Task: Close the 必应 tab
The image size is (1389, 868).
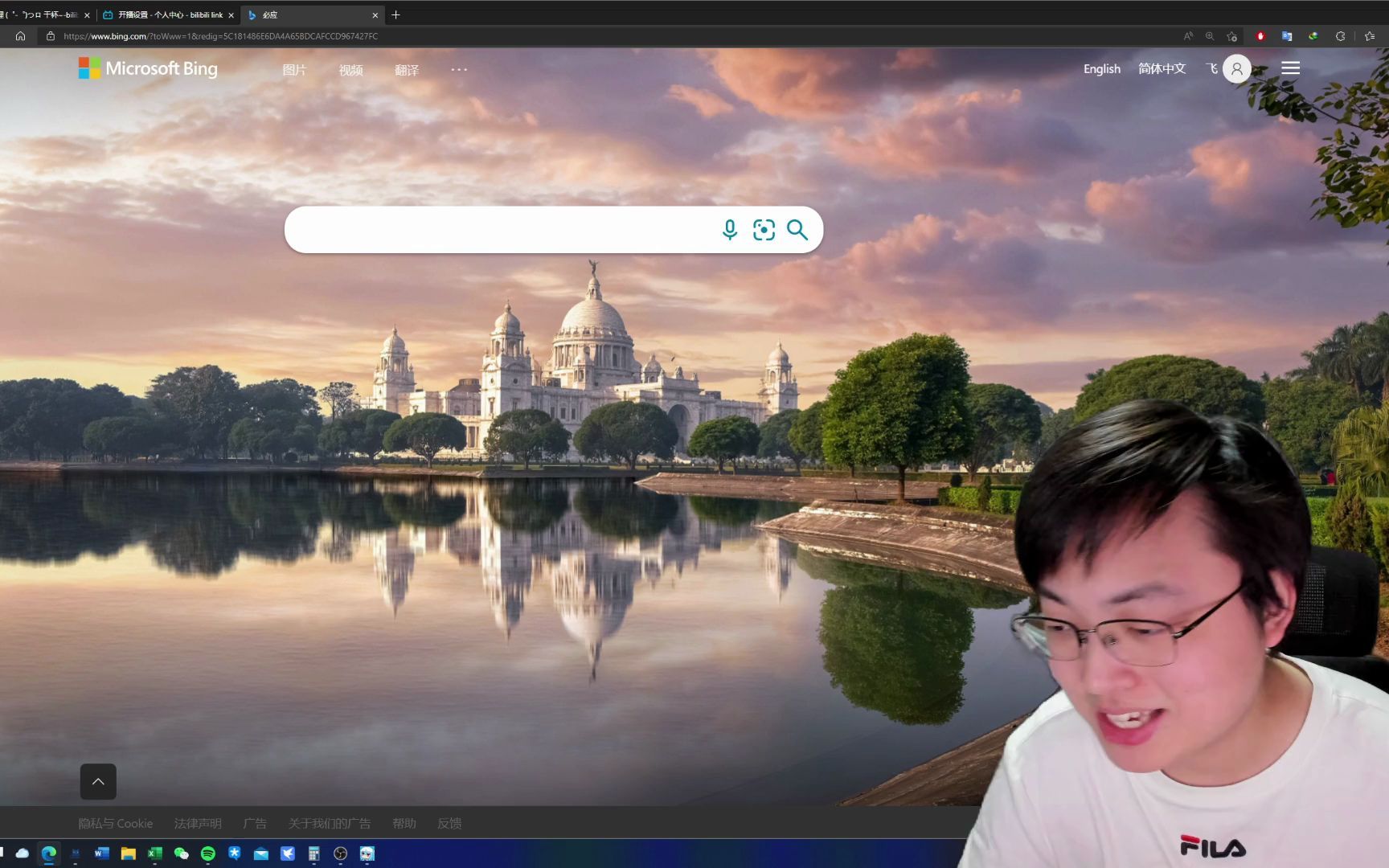Action: pyautogui.click(x=375, y=15)
